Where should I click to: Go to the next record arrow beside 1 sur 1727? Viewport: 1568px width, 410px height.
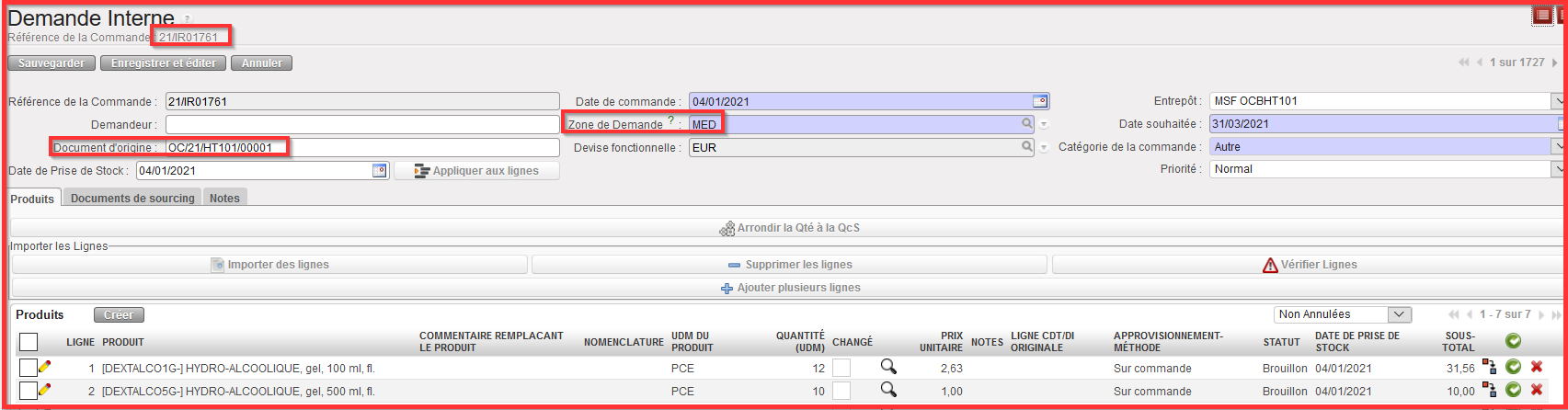click(x=1555, y=63)
